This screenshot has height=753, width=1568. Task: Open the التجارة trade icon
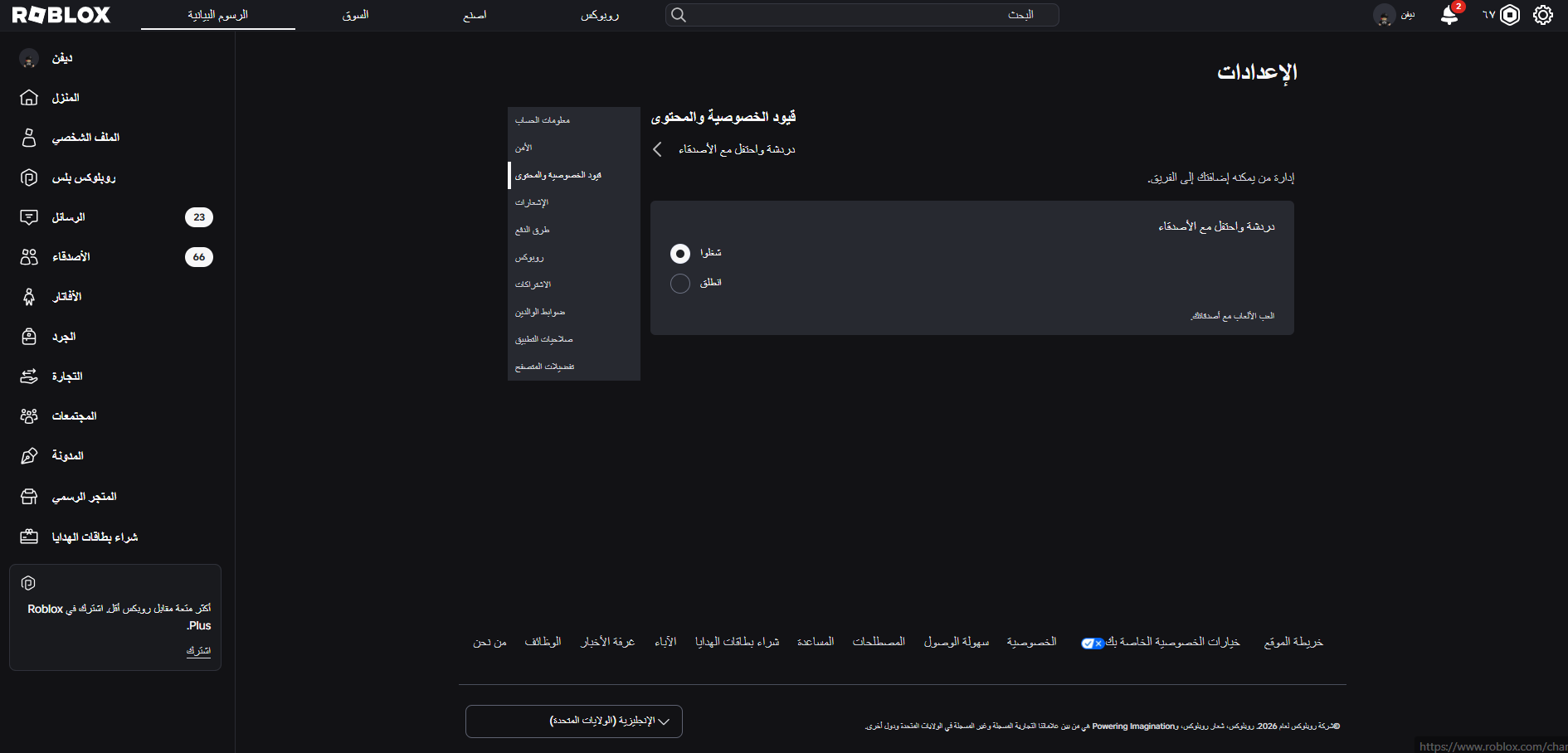coord(29,376)
